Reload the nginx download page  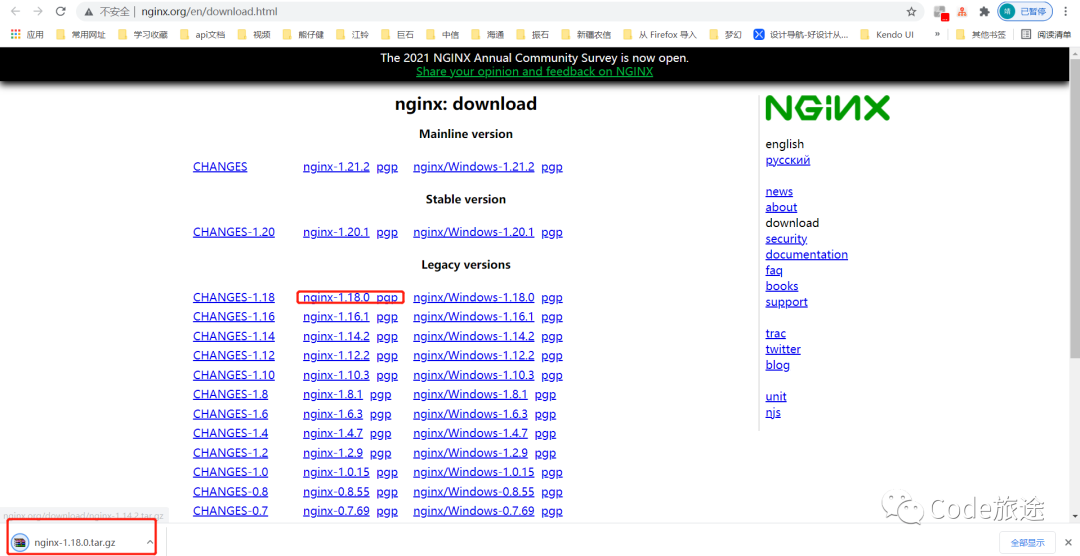coord(61,12)
